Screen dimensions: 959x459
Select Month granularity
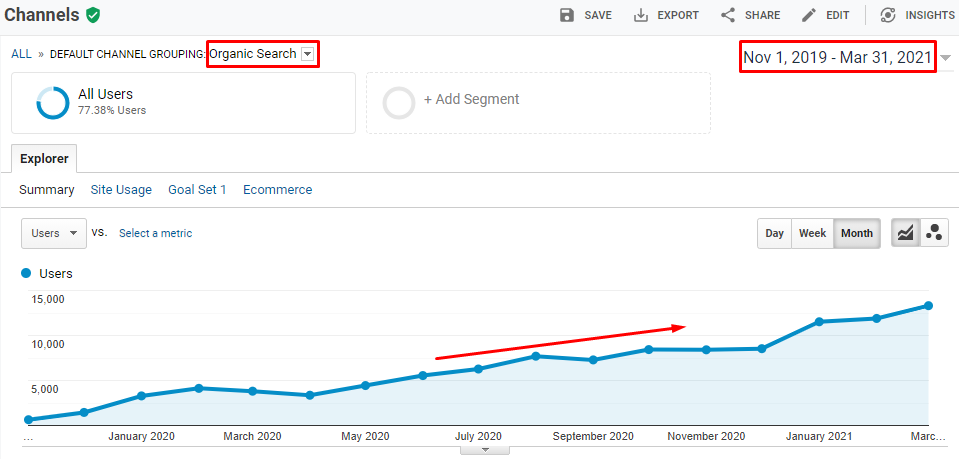[857, 233]
